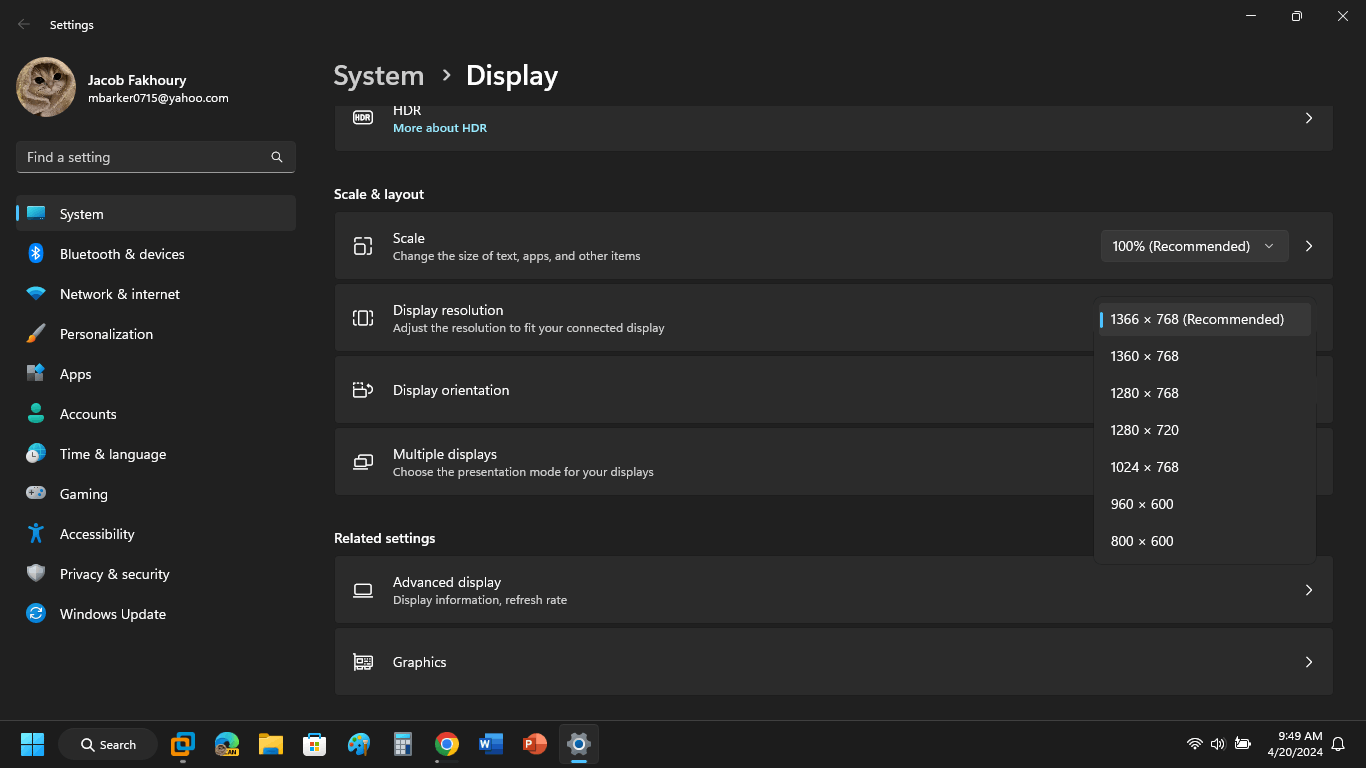Expand the Scale settings chevron

pos(1309,246)
